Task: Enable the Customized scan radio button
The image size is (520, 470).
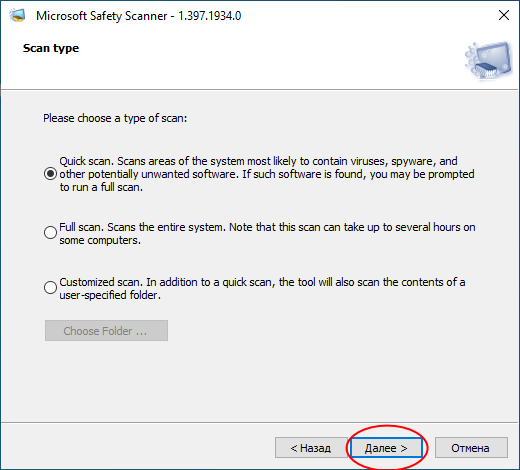Action: pyautogui.click(x=50, y=287)
